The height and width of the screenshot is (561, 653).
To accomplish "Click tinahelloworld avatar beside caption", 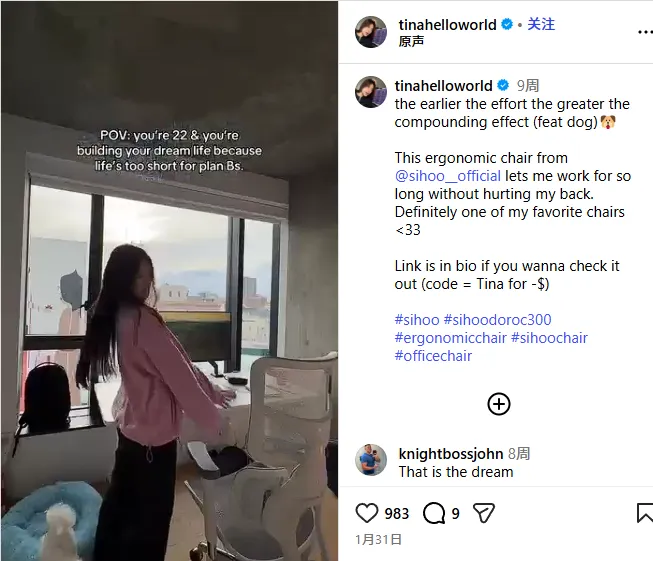I will coord(371,92).
